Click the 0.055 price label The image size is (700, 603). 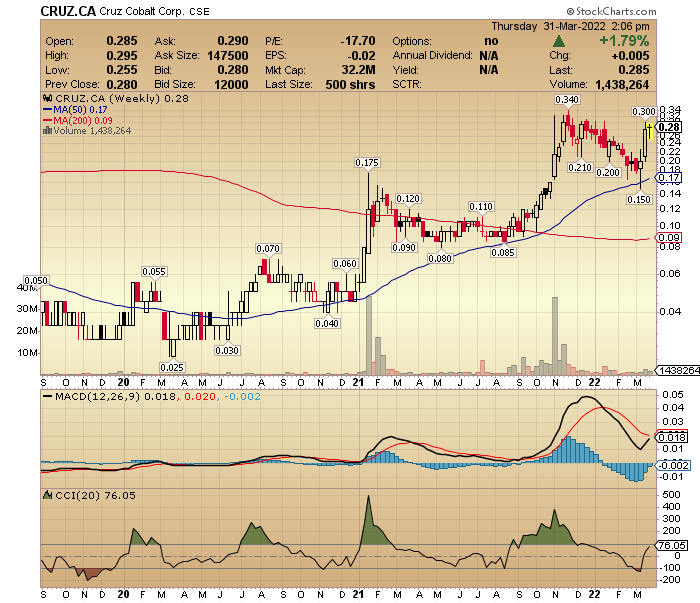coord(154,272)
